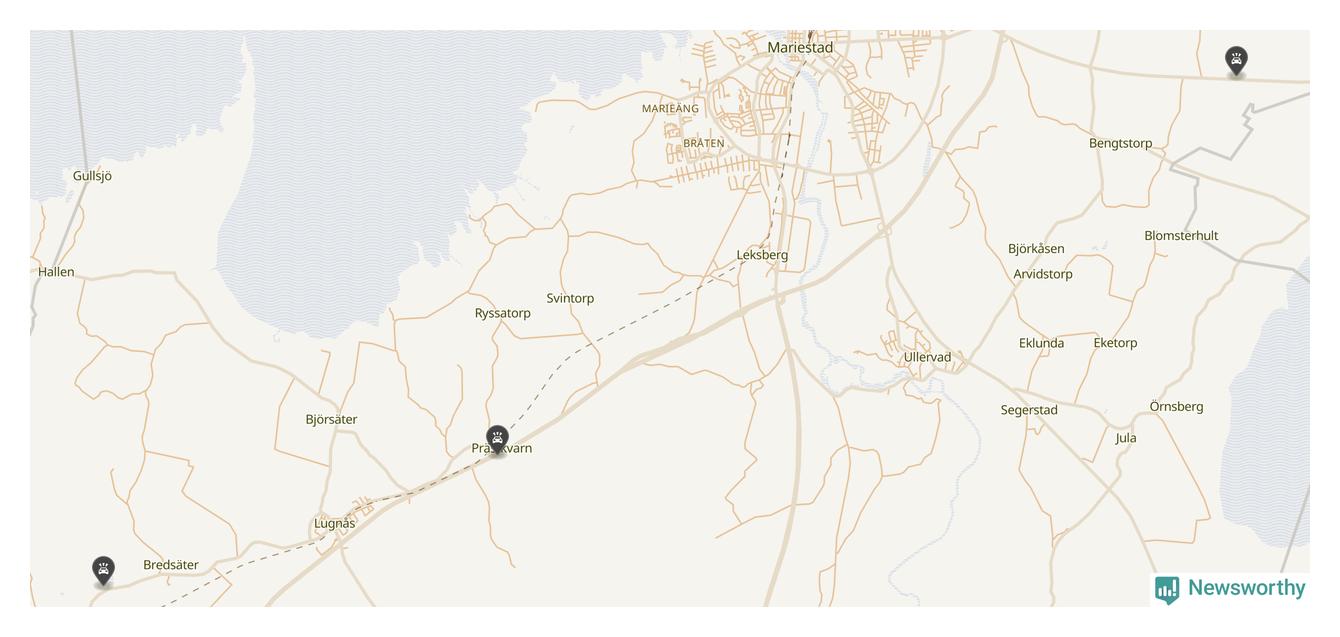Click the Hallen place label

tap(56, 272)
